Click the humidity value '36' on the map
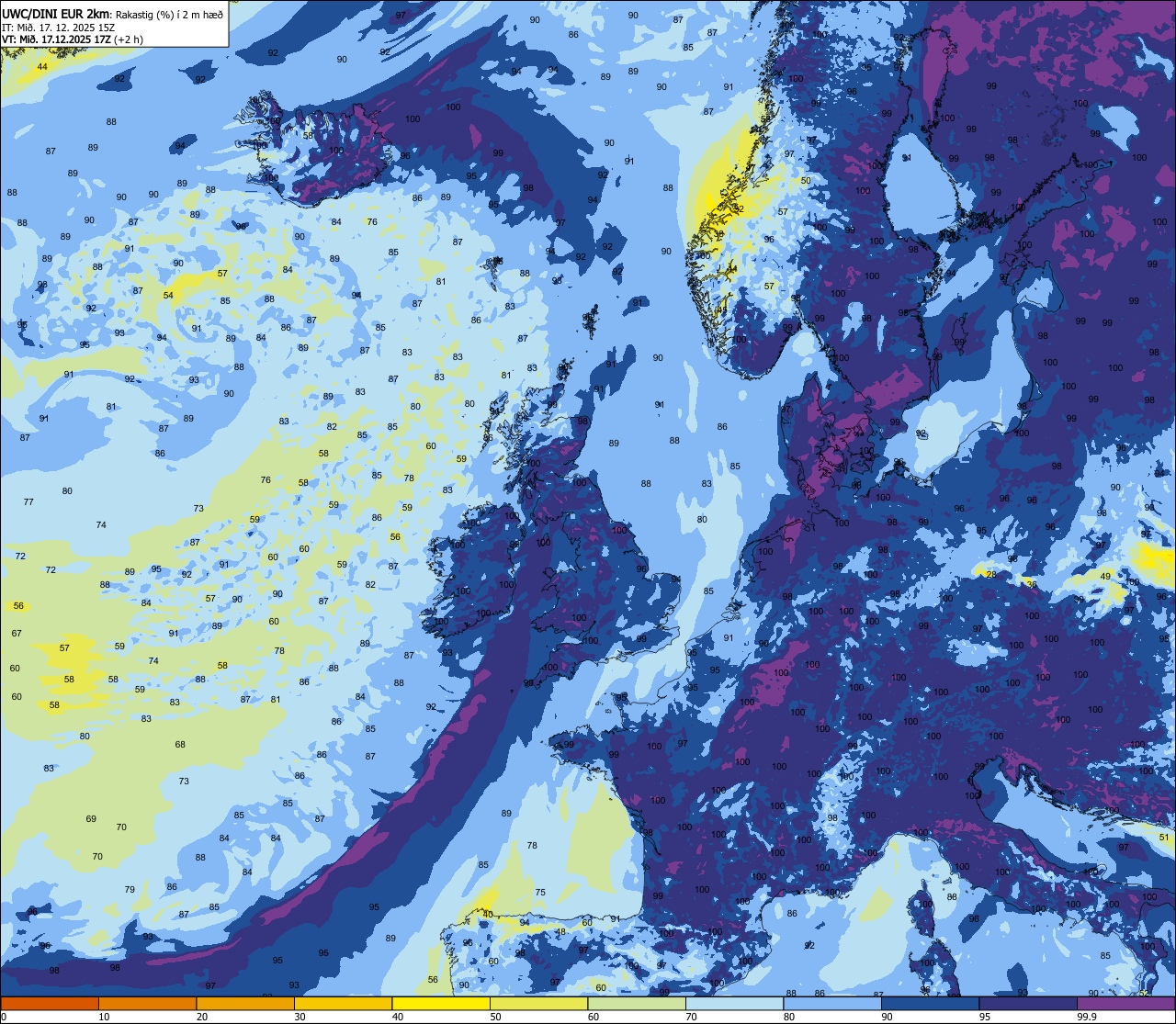Screen dimensions: 1176x1024 1031,583
